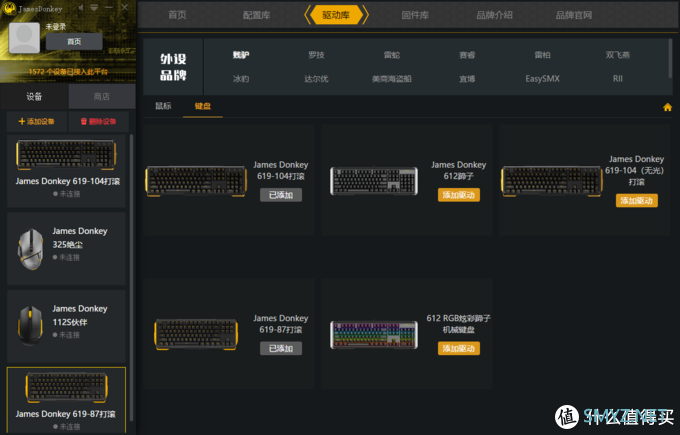Viewport: 680px width, 435px height.
Task: Click 添加驱动 button for 612蹄子
Action: (459, 195)
